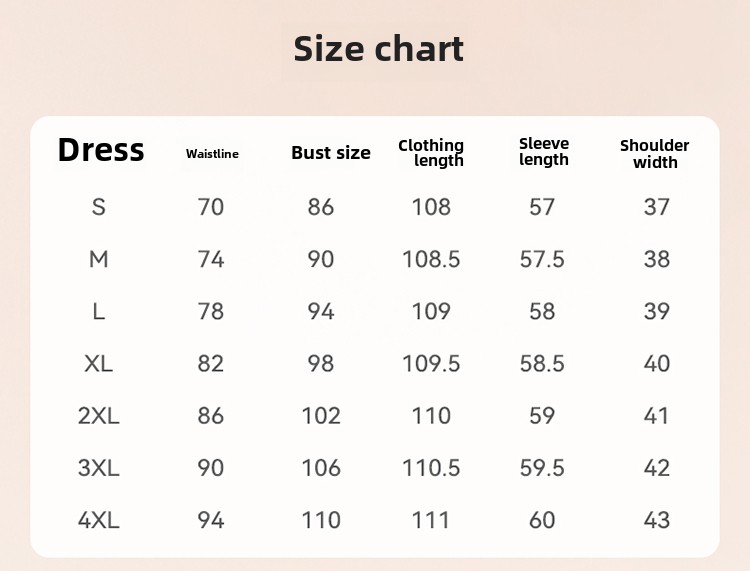
Task: Select the Dress header label
Action: (100, 150)
